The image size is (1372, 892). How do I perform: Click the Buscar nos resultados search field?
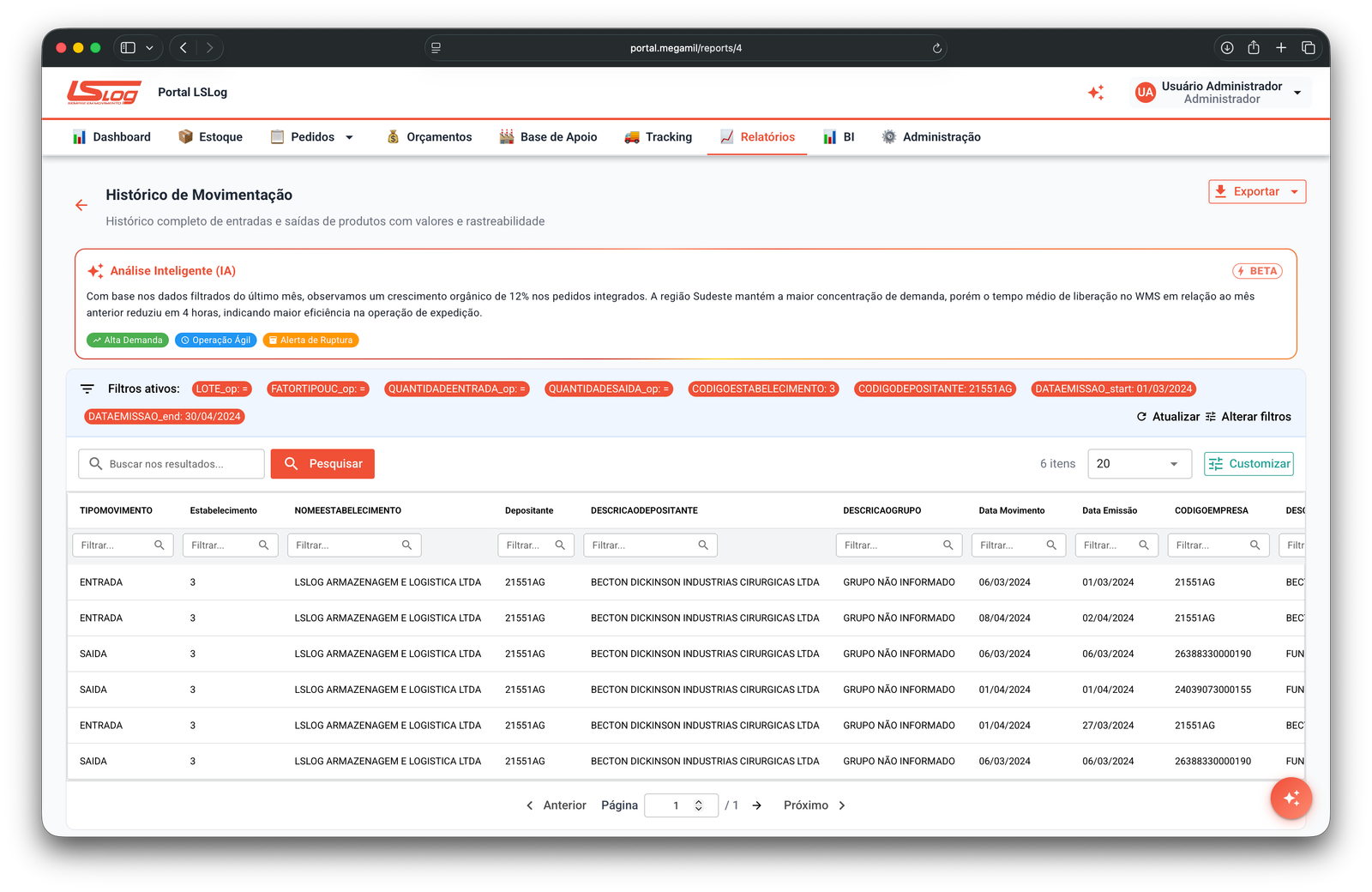[x=171, y=463]
